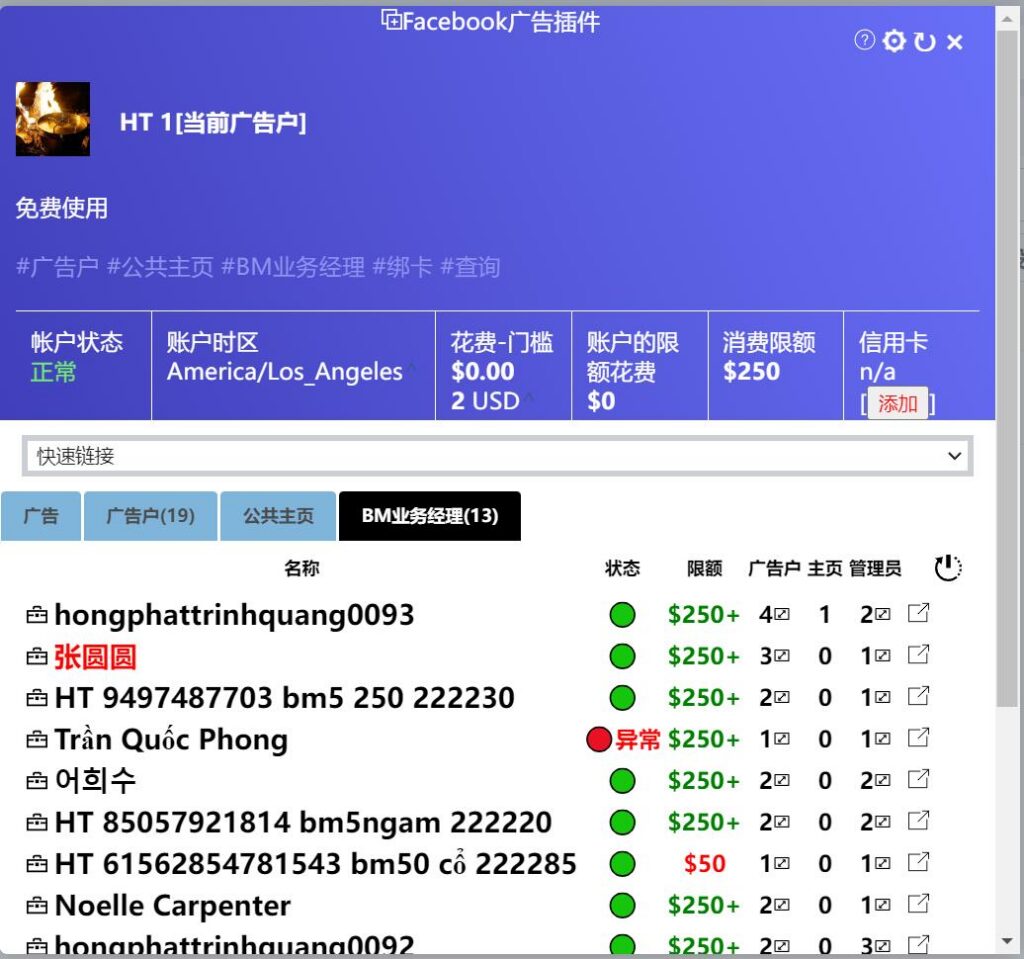Edit admins icon in HT 9497487703 row
The height and width of the screenshot is (959, 1024).
(x=883, y=698)
